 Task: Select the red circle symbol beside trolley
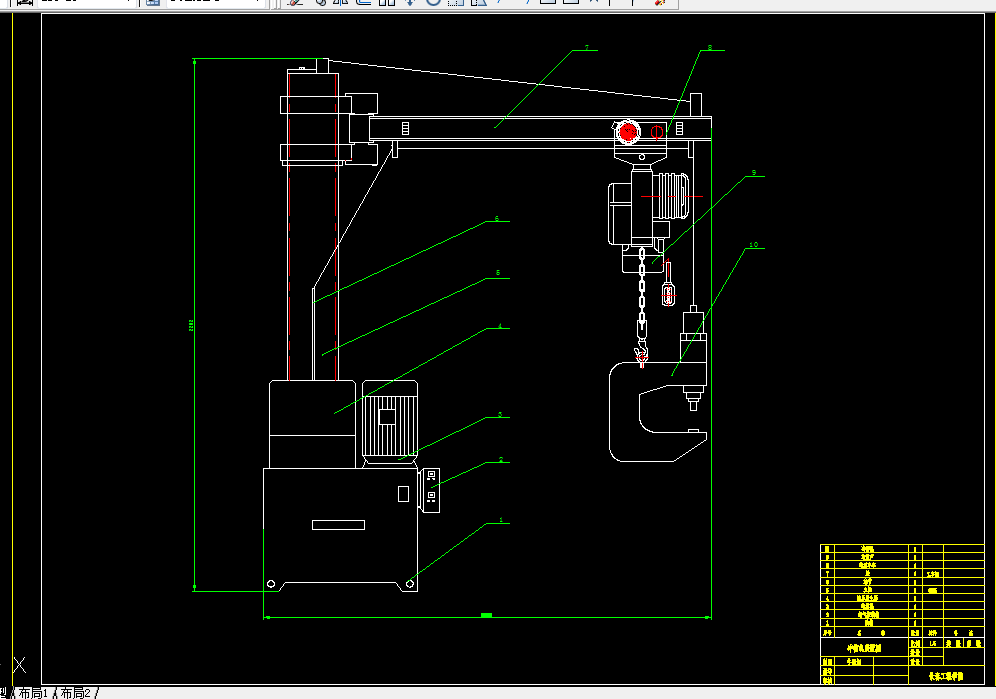[657, 132]
